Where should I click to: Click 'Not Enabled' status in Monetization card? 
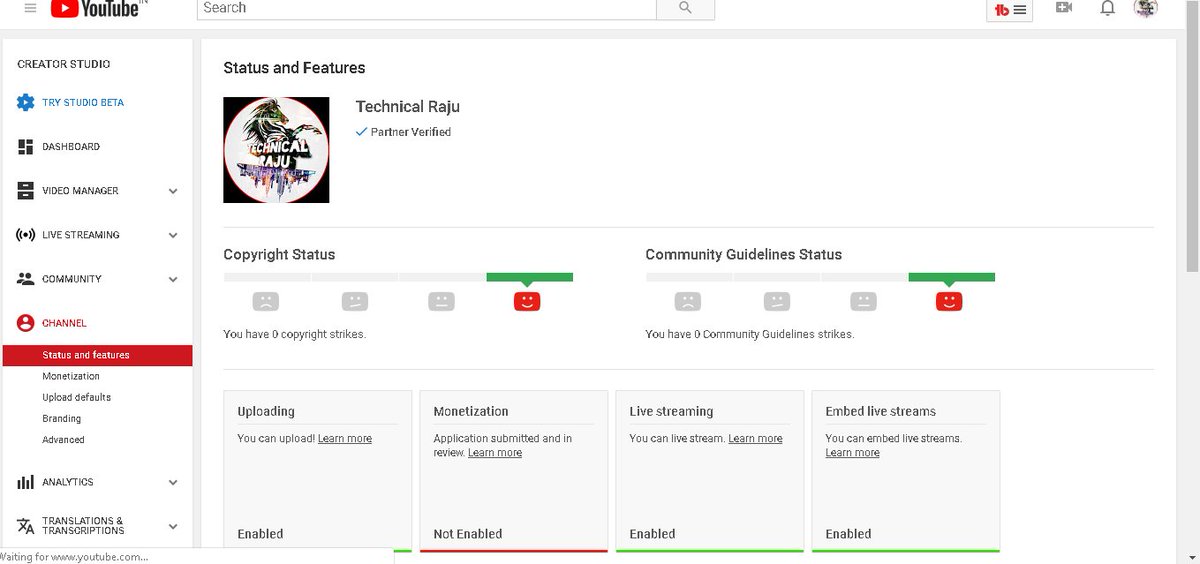pyautogui.click(x=468, y=534)
